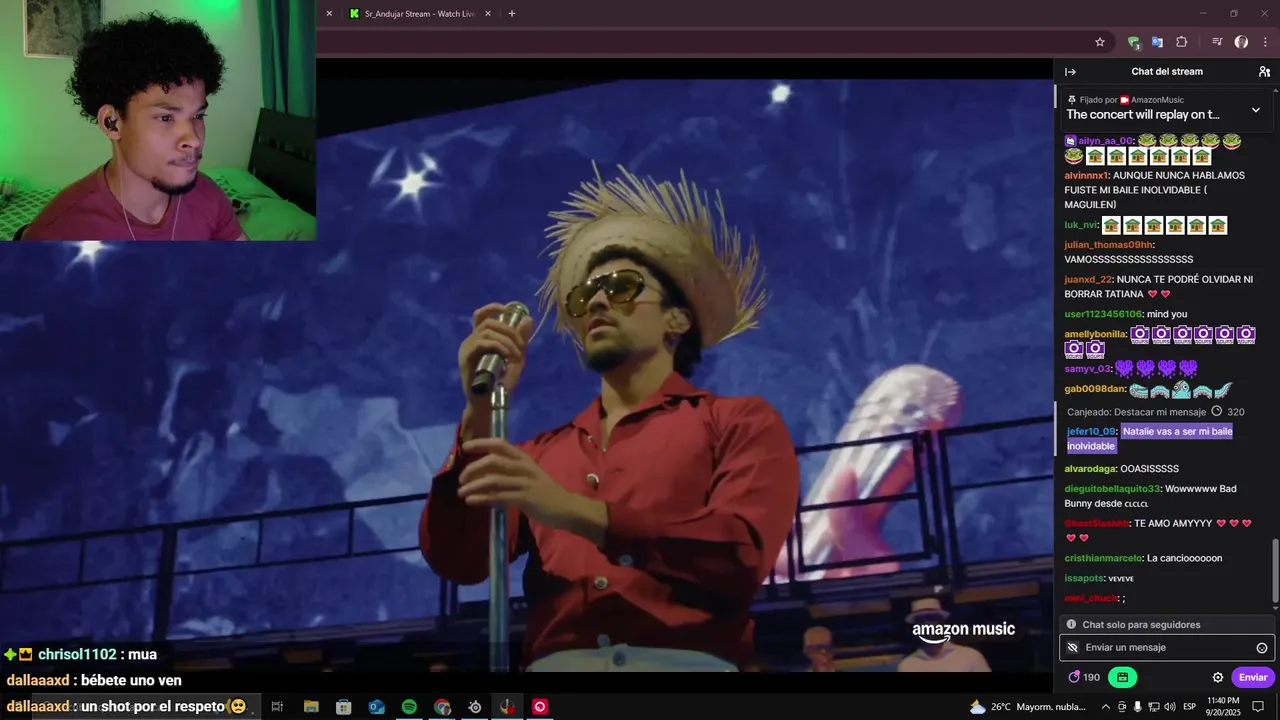Screen dimensions: 1280x720
Task: Switch the ESP keyboard language
Action: click(x=1190, y=707)
